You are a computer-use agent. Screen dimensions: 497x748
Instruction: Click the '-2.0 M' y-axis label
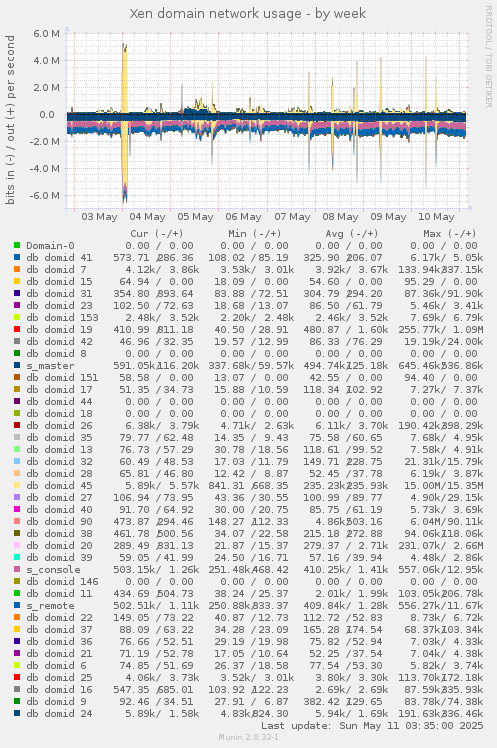point(44,142)
